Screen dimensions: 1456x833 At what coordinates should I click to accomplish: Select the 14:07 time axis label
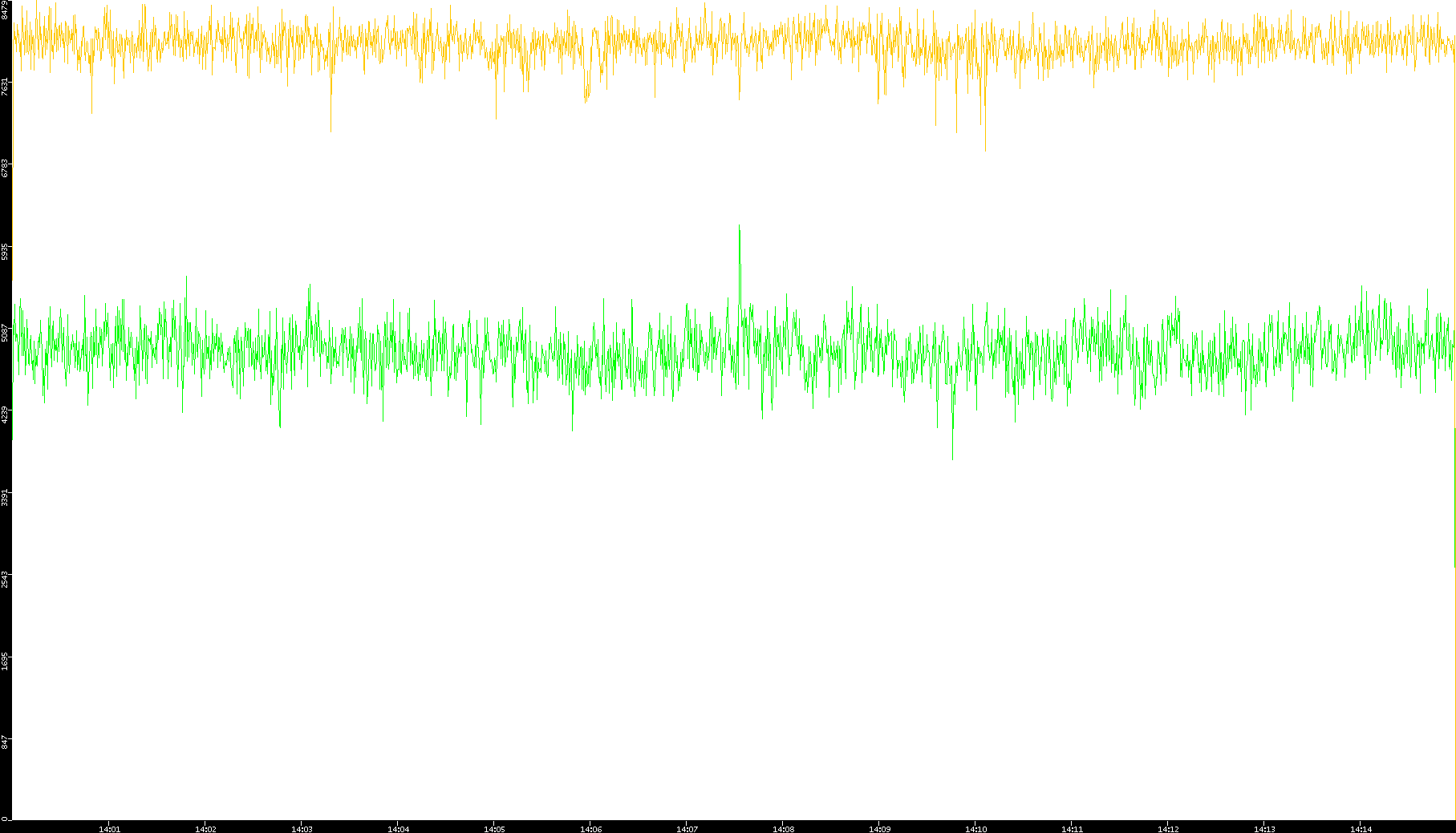(x=687, y=829)
